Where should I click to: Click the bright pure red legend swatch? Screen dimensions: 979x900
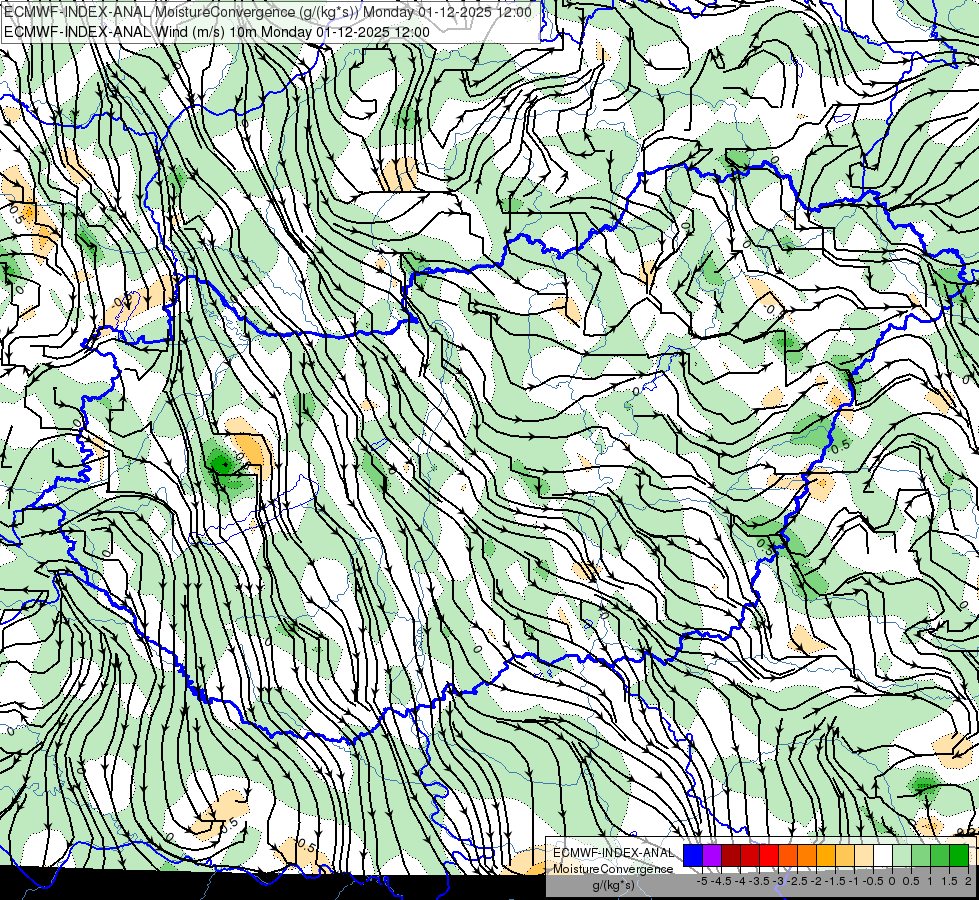click(769, 855)
